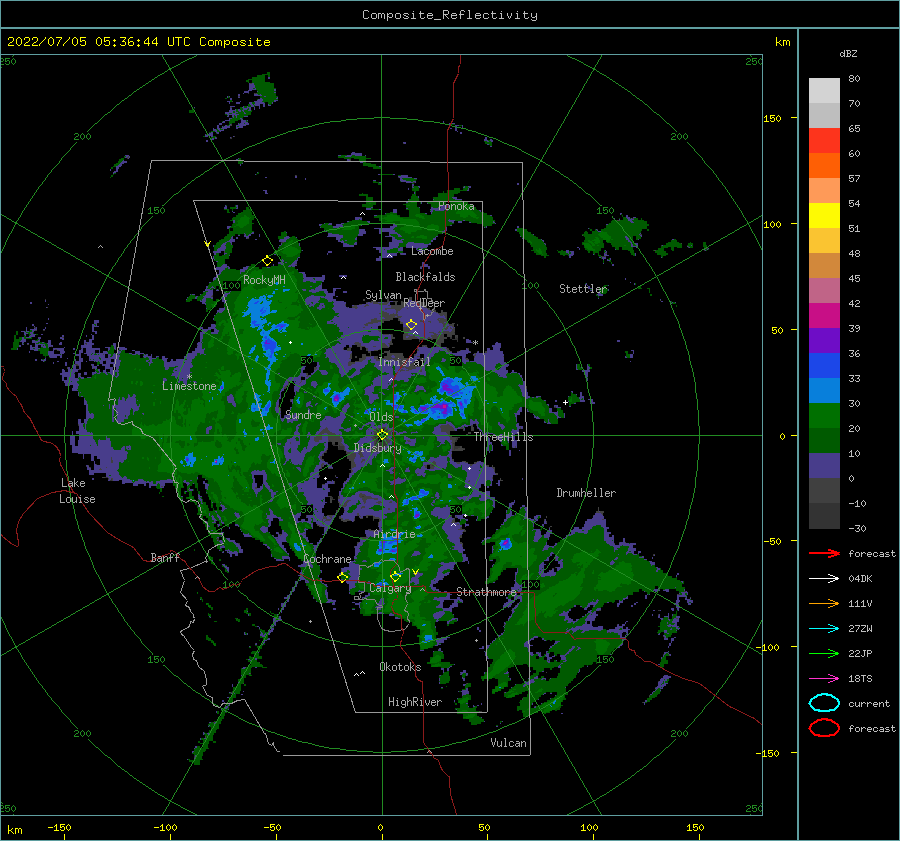Click the Sylvan label on the map
Viewport: 900px width, 841px height.
383,295
